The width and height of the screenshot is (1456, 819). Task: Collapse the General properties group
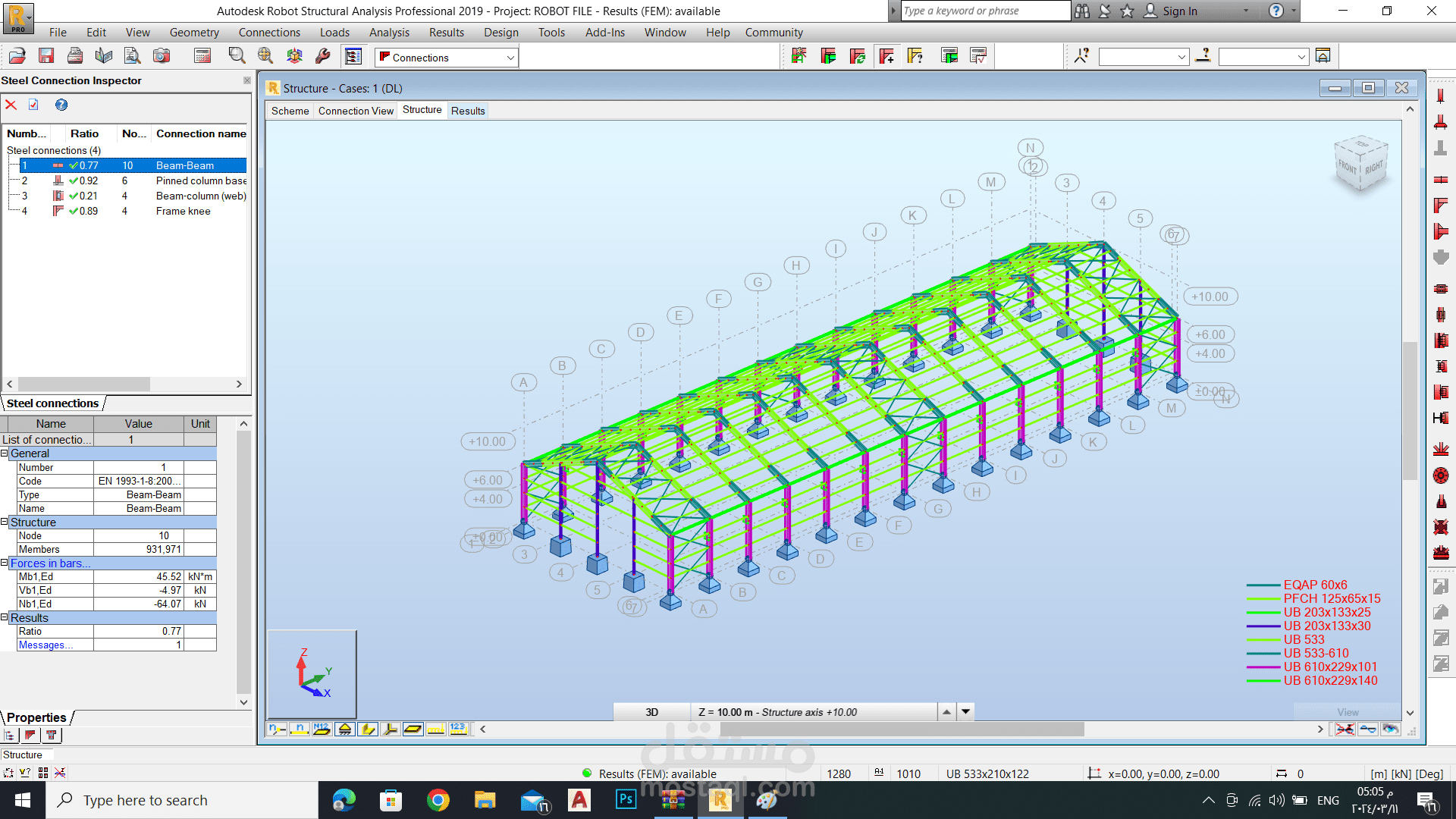5,453
